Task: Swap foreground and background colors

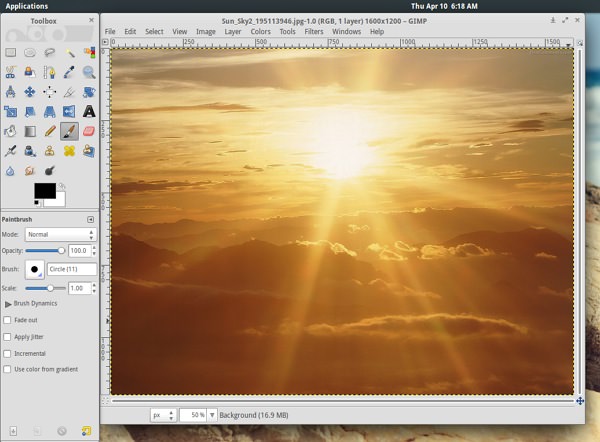Action: (62, 186)
